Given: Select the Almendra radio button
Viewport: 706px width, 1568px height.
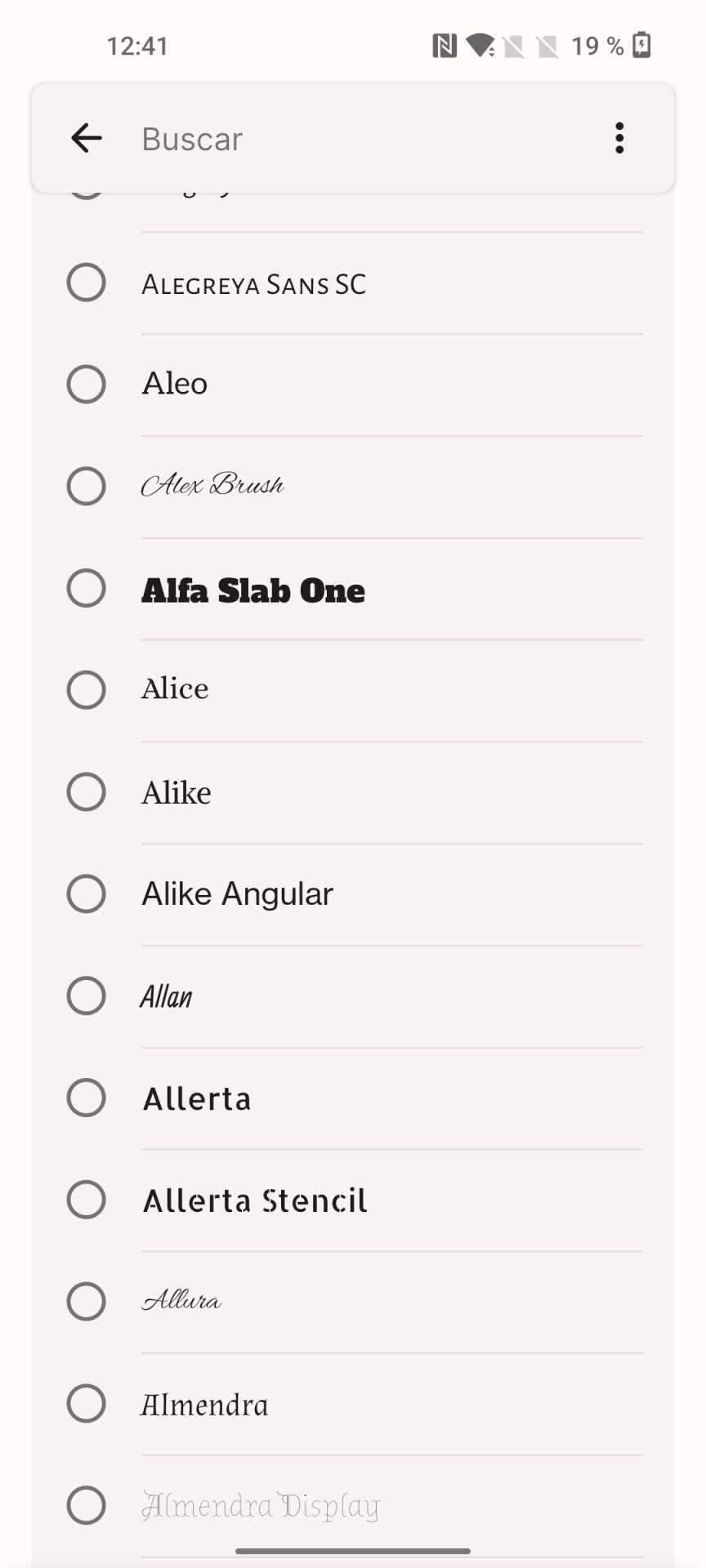Looking at the screenshot, I should 86,1403.
